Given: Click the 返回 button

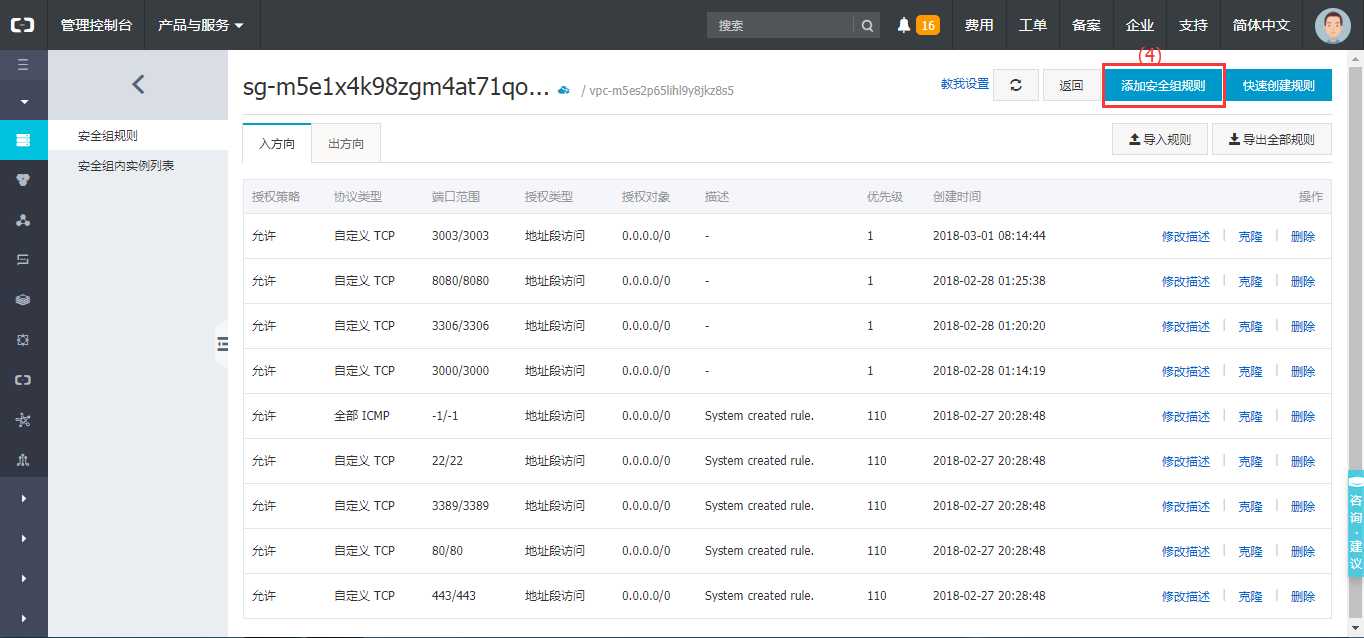Looking at the screenshot, I should (x=1071, y=85).
